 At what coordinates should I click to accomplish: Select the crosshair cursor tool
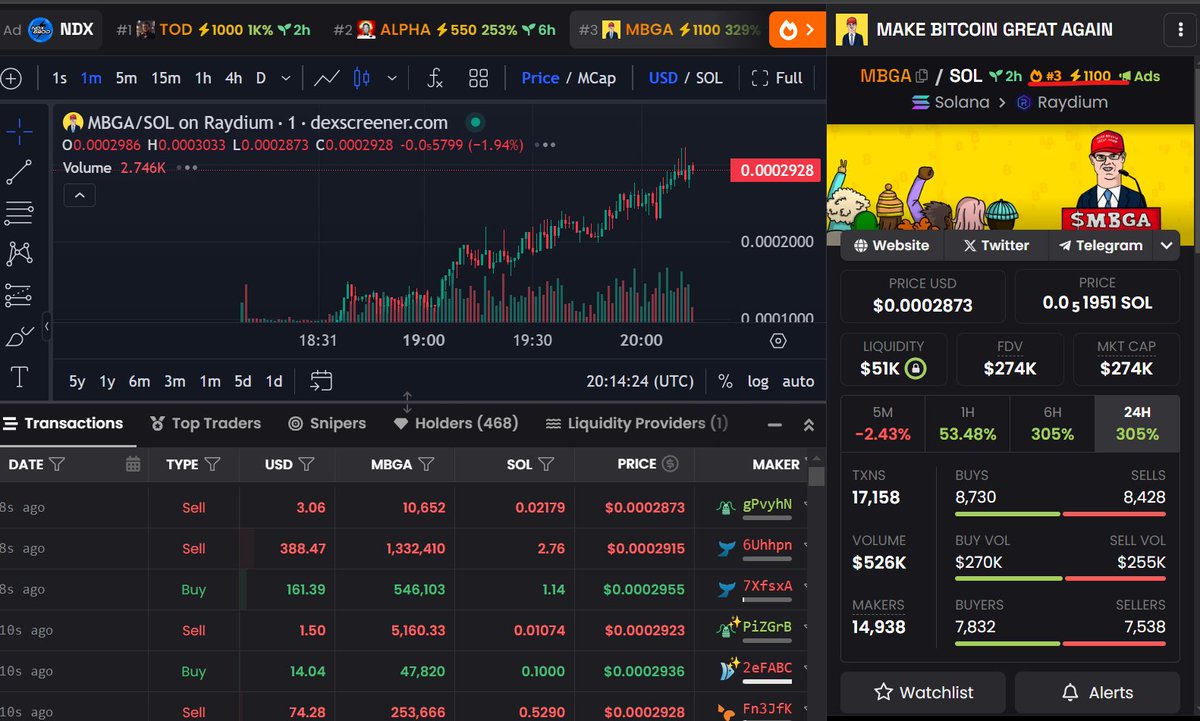coord(20,131)
